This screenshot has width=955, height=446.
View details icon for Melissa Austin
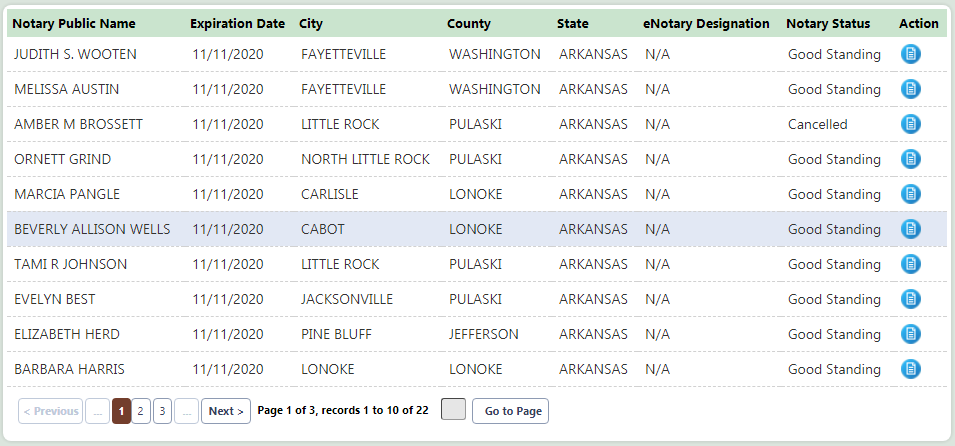[910, 89]
